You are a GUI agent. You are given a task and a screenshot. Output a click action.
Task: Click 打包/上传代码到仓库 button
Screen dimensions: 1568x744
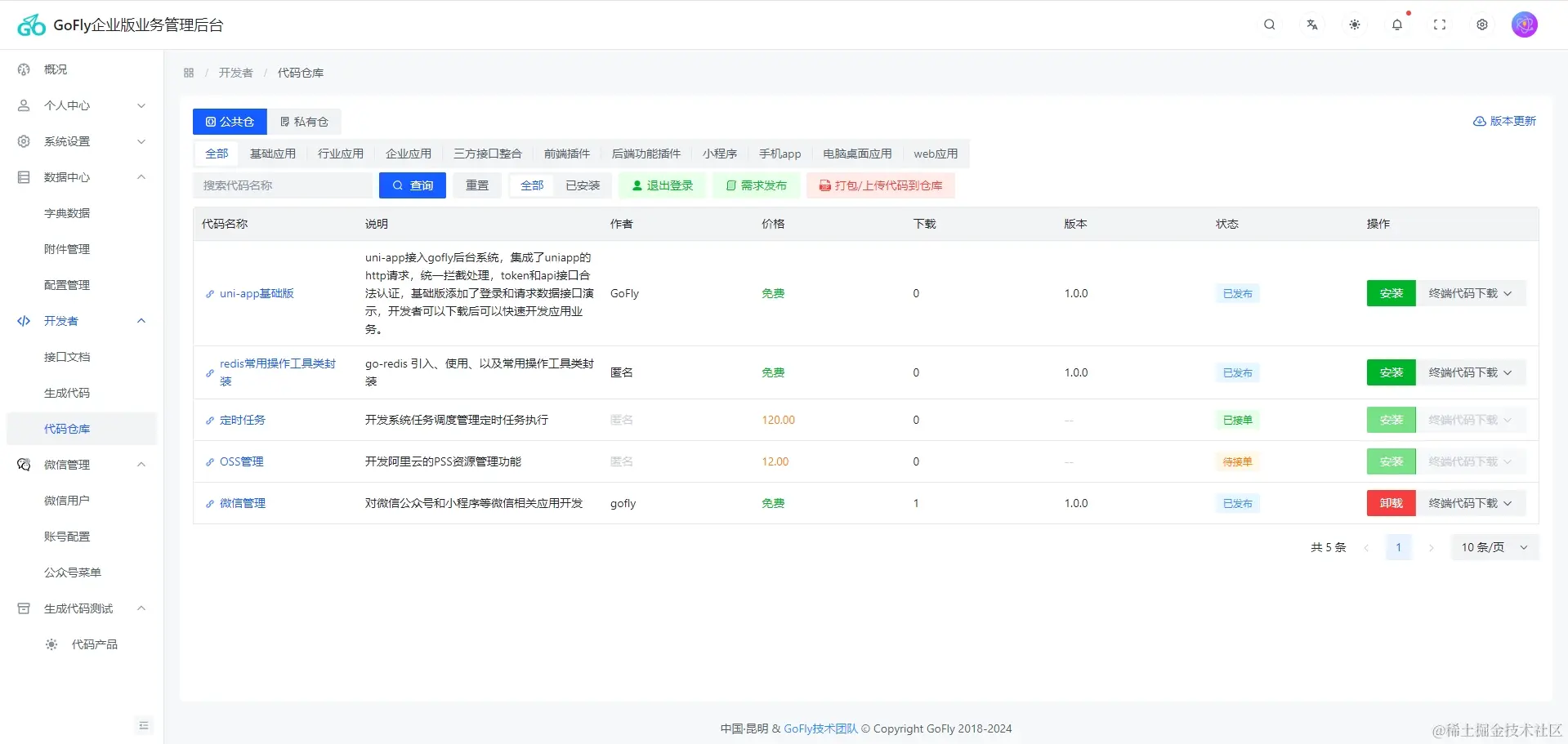(881, 185)
